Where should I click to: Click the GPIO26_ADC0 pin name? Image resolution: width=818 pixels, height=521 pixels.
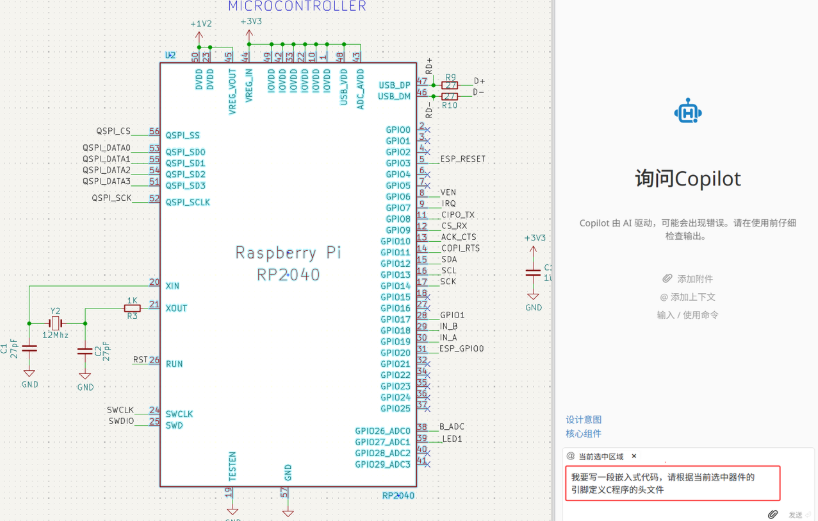(x=383, y=431)
